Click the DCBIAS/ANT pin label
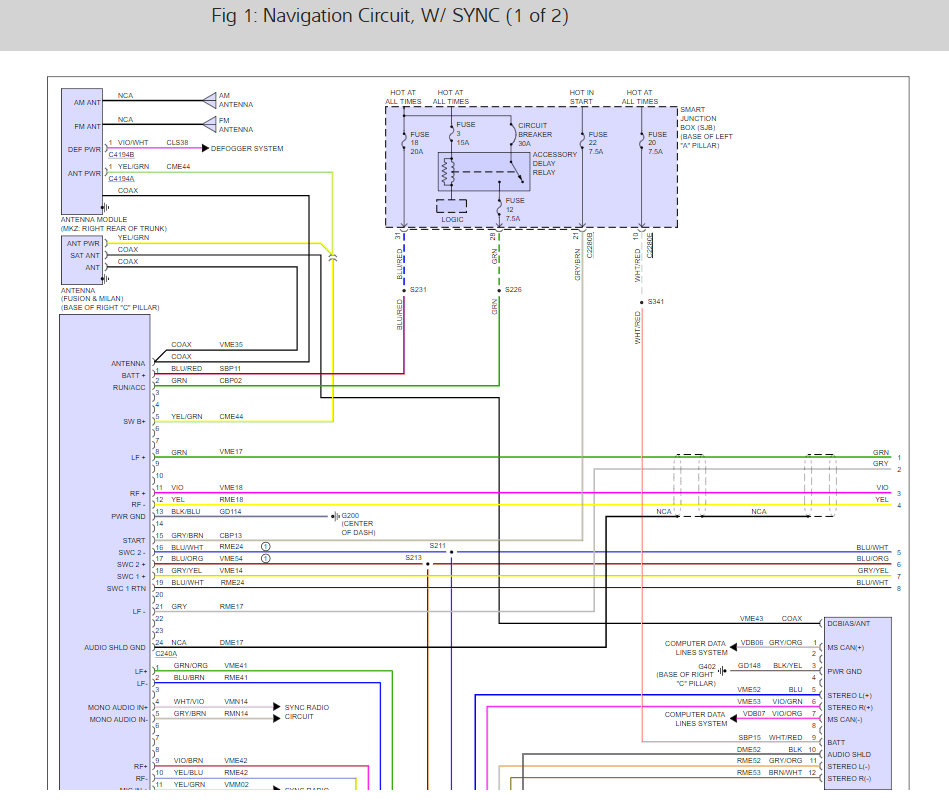Viewport: 949px width, 812px height. tap(849, 624)
